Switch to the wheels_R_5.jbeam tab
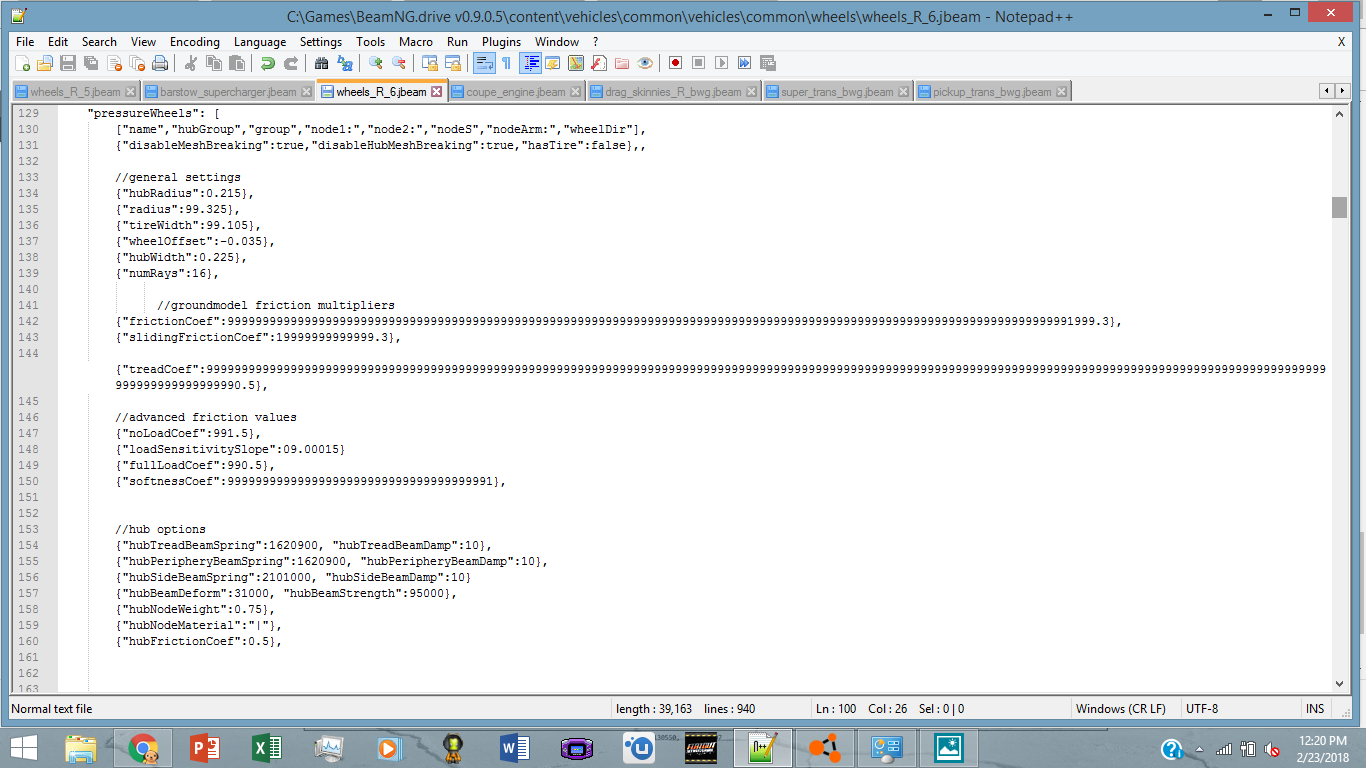Screen dimensions: 1366x768 75,92
